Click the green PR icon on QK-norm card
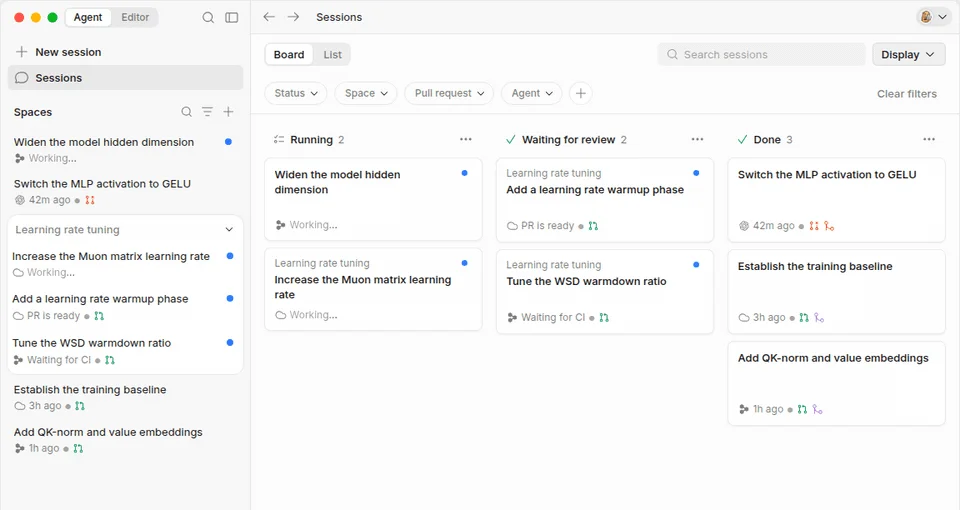 click(x=802, y=409)
